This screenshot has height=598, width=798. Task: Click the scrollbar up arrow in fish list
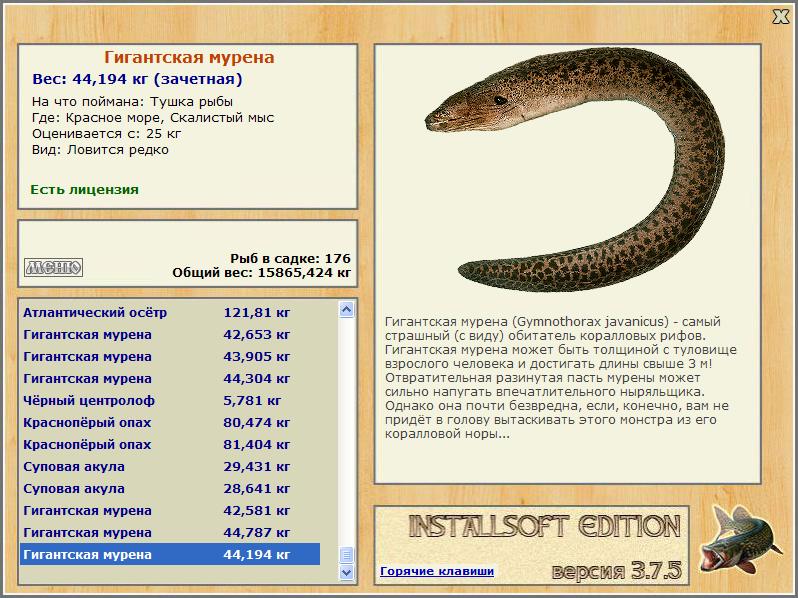tap(347, 309)
